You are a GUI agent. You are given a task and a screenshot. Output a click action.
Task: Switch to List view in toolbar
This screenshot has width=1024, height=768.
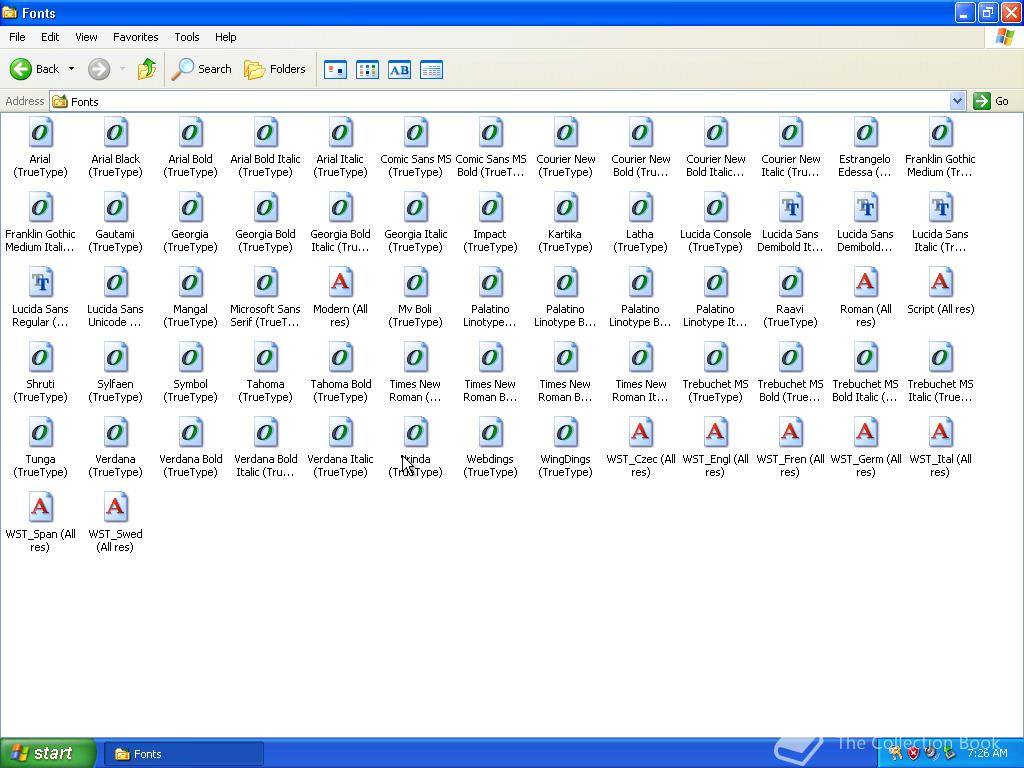(367, 69)
